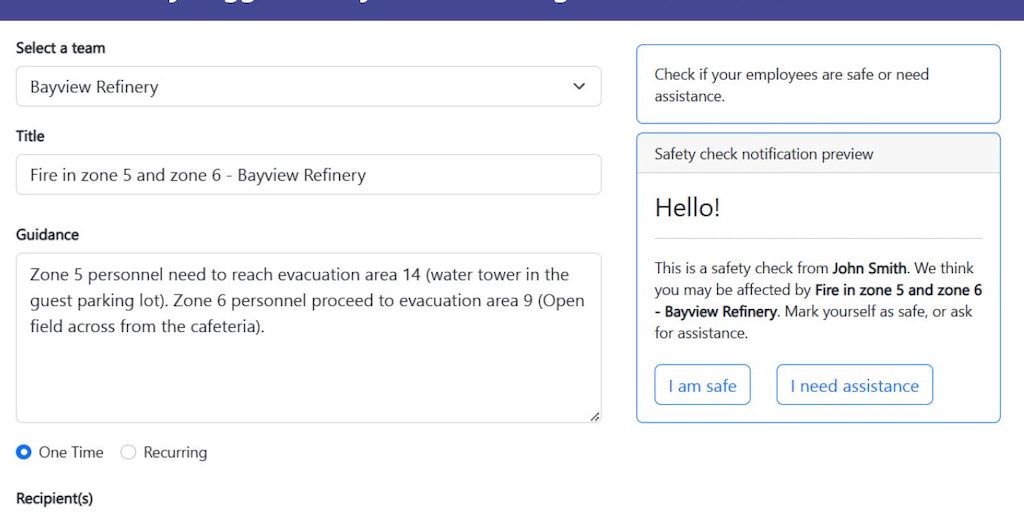1024x512 pixels.
Task: Click the 'One Time' option label text
Action: pyautogui.click(x=71, y=452)
